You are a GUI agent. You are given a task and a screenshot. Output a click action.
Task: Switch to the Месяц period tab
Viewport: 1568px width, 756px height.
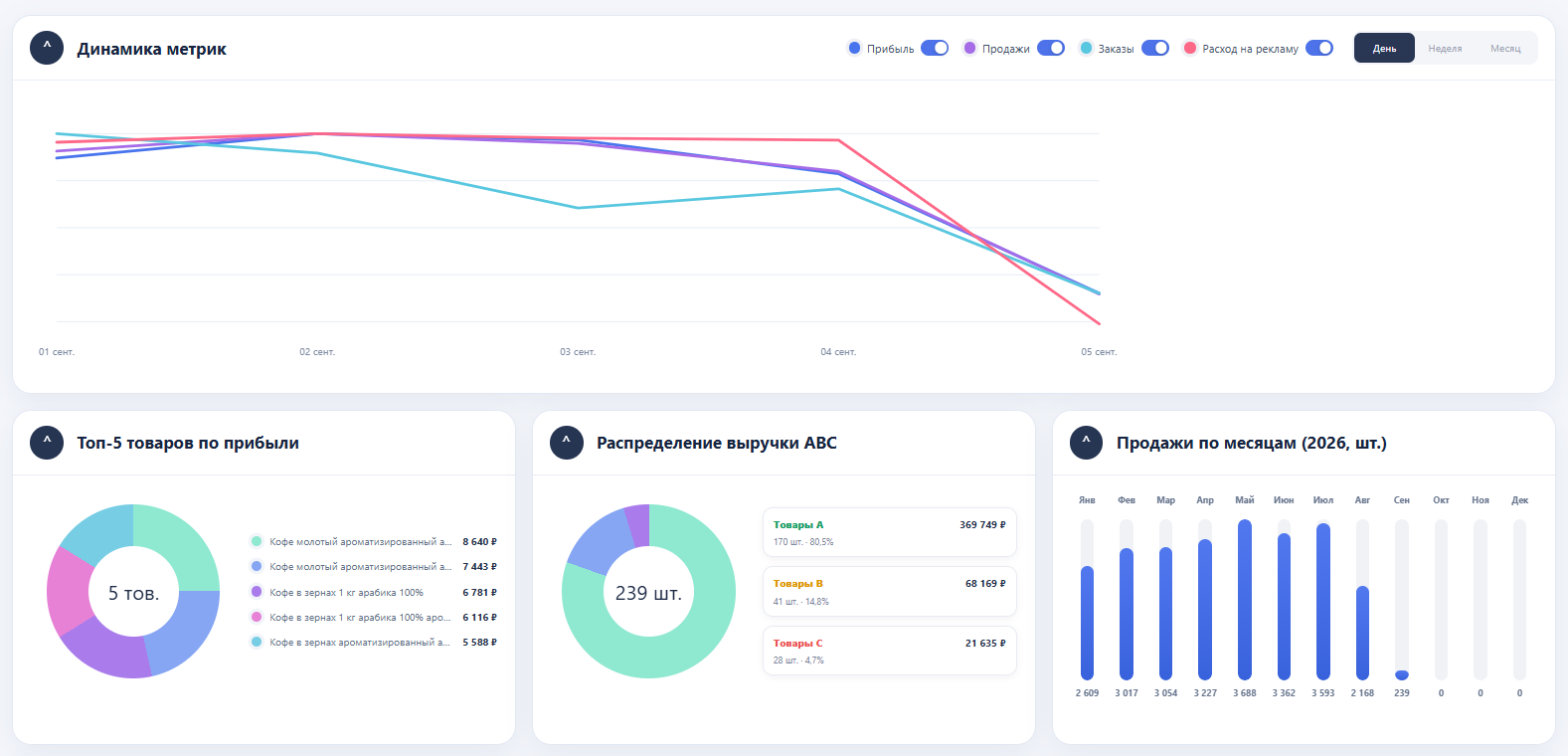click(x=1505, y=48)
